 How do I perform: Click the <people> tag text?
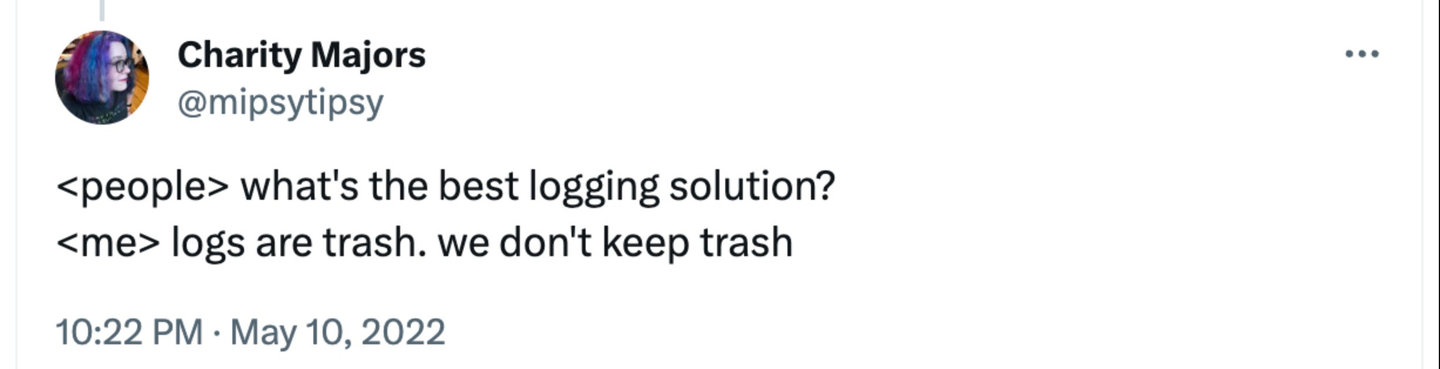tap(144, 187)
